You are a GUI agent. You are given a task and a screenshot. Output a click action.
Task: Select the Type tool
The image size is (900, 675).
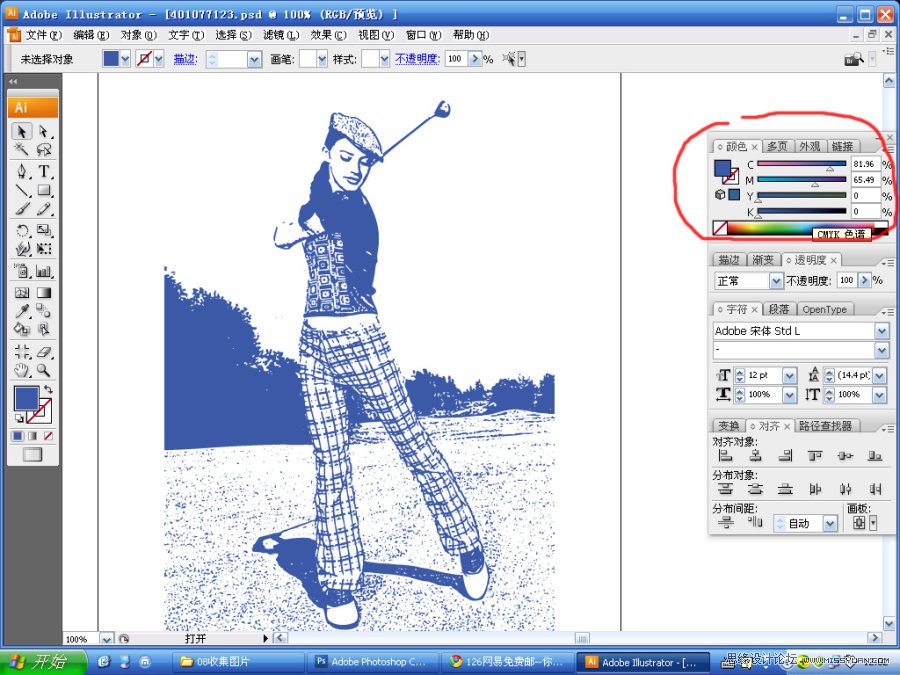(x=37, y=171)
